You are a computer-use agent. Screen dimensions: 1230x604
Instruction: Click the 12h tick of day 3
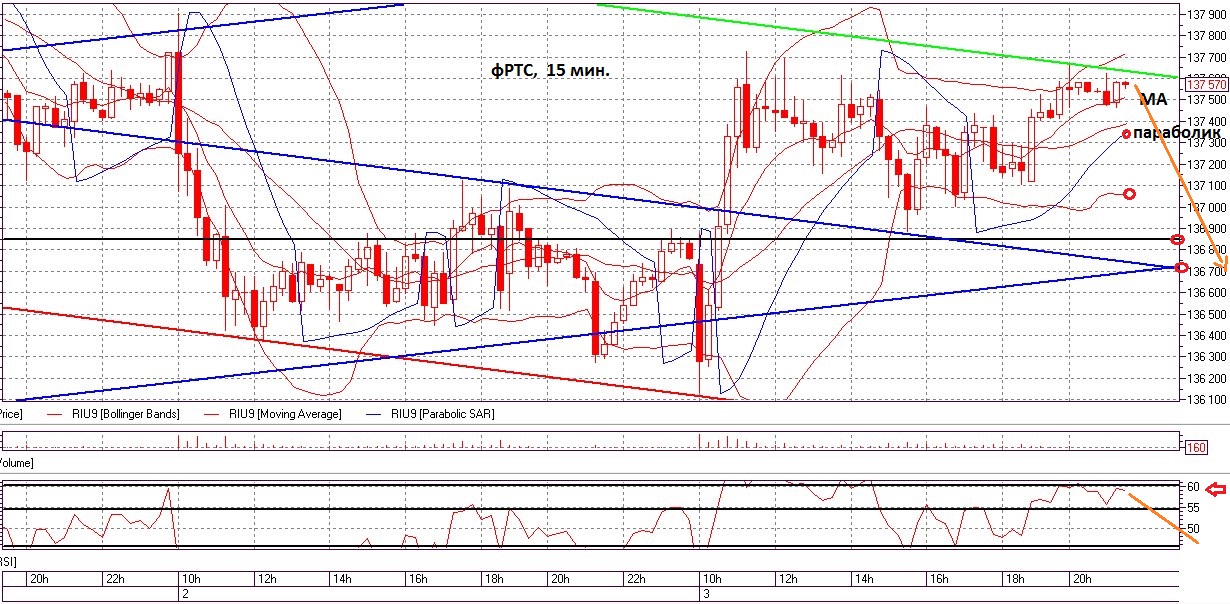coord(789,579)
